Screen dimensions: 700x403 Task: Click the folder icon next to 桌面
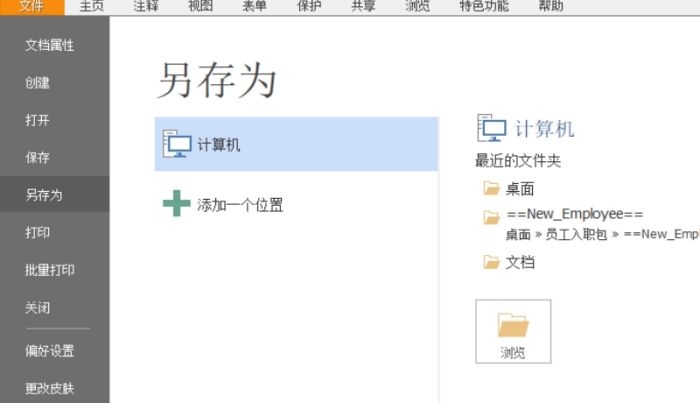click(x=491, y=188)
